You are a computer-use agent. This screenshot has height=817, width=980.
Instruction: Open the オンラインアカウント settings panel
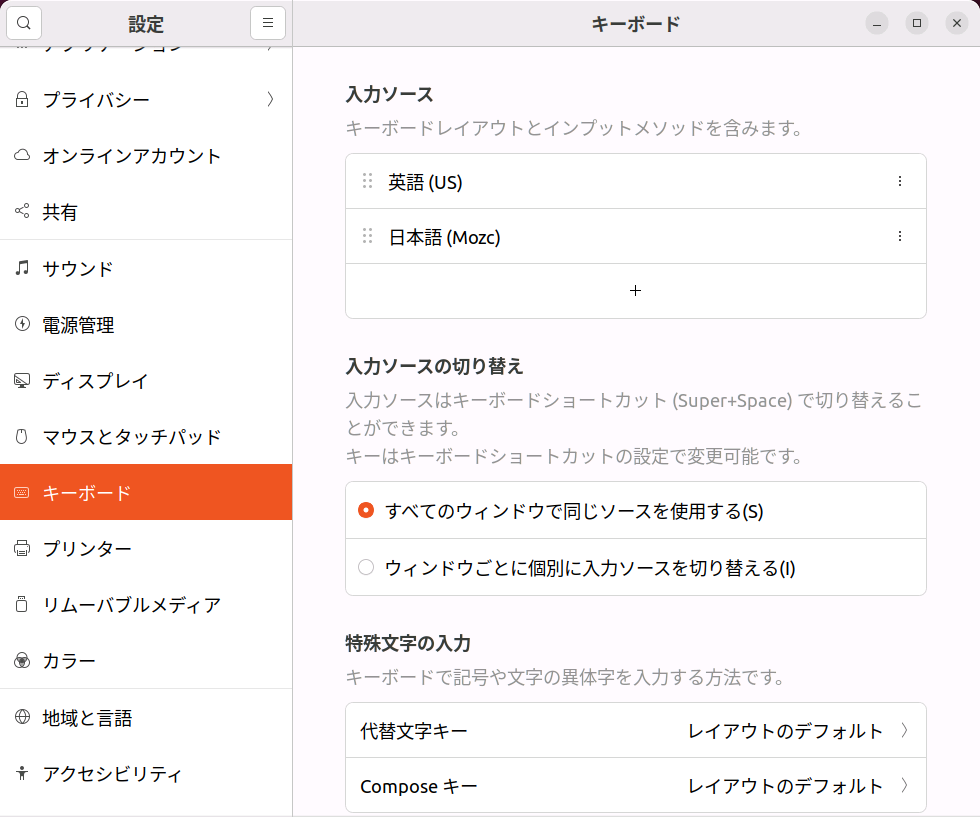pos(146,156)
